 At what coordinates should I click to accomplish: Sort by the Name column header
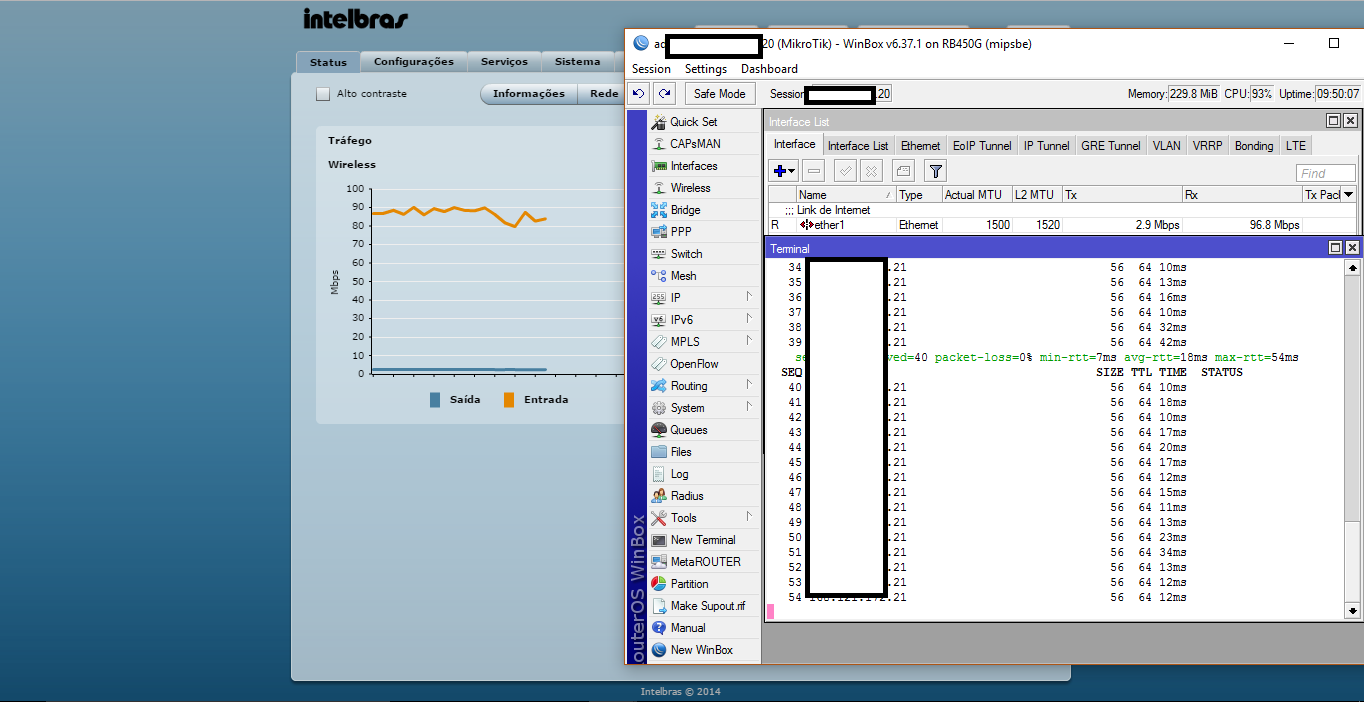pyautogui.click(x=845, y=195)
